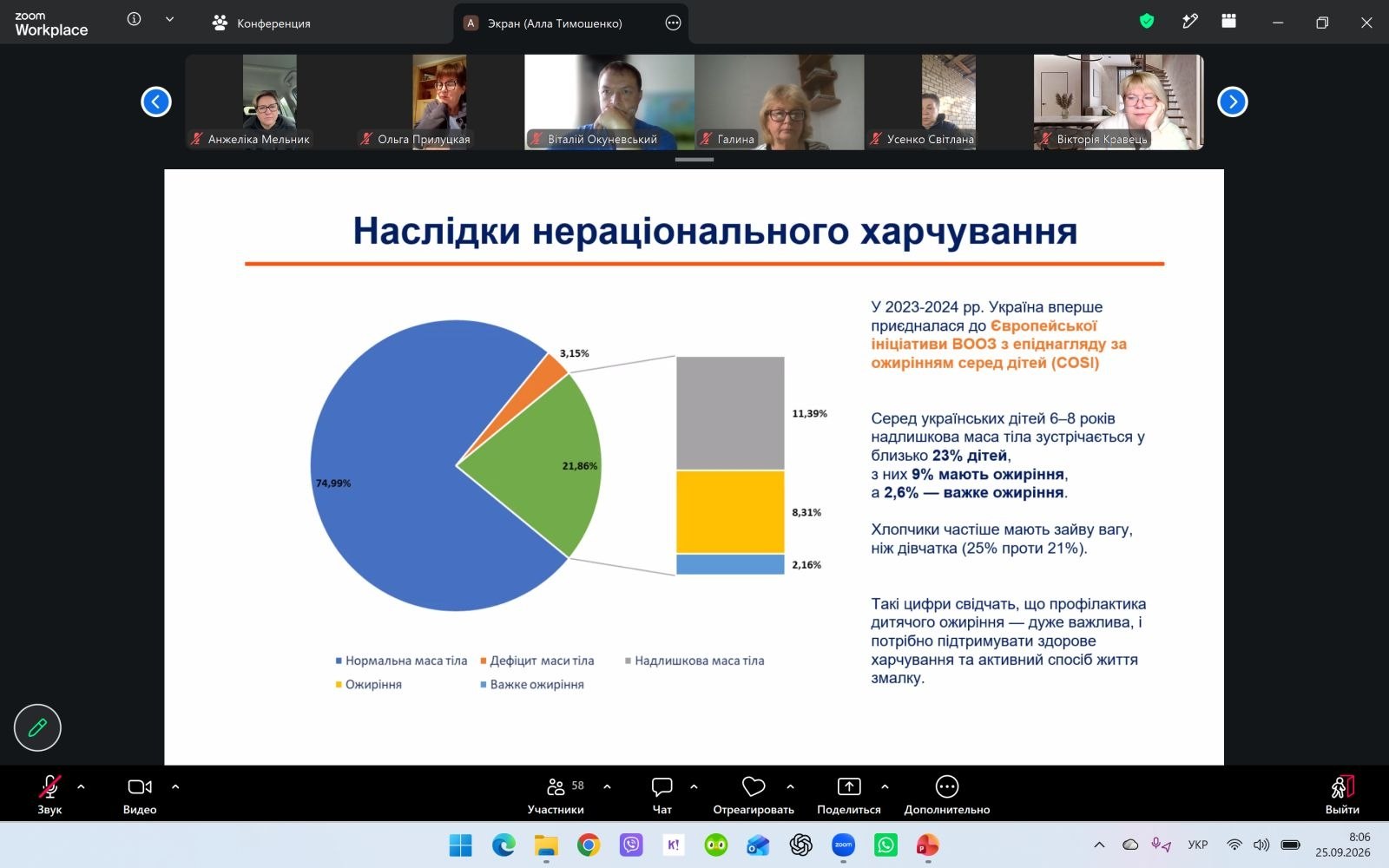Leave the meeting with Выйти
Screen dimensions: 1389x868
1342,795
